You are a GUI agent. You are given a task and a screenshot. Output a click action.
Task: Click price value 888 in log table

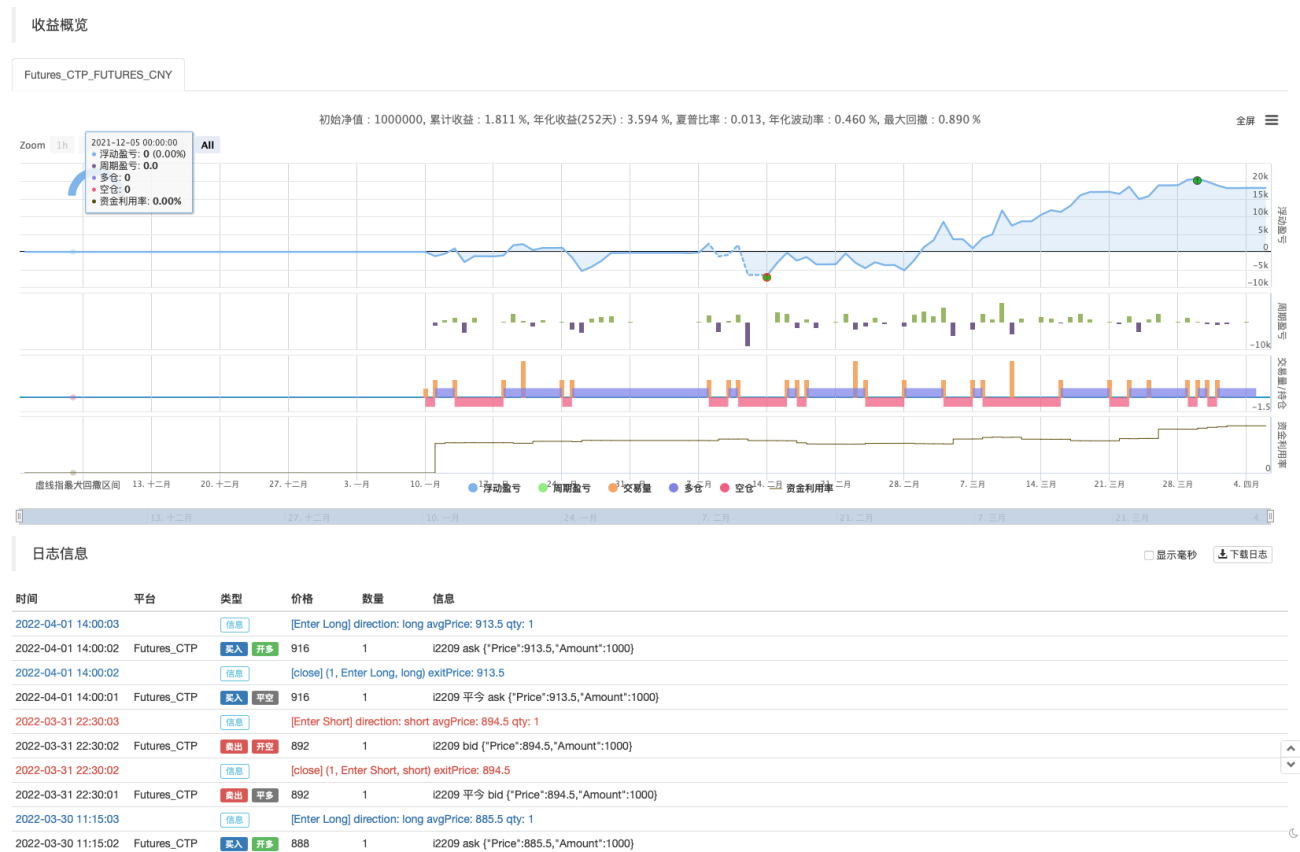pyautogui.click(x=300, y=844)
